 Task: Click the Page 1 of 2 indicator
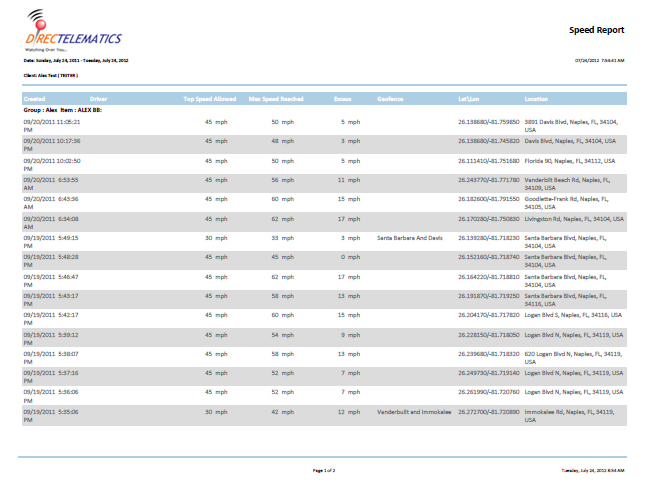(x=323, y=469)
